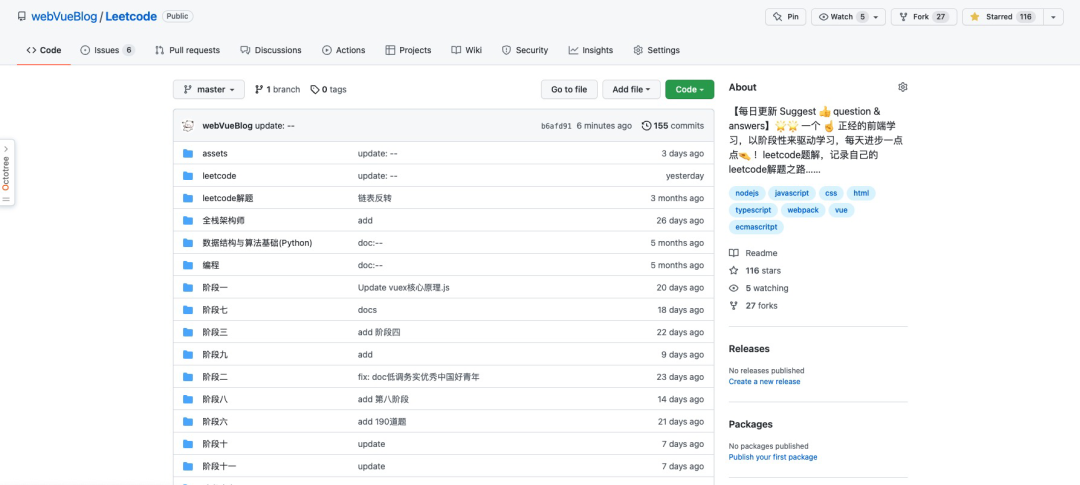Open the 阶段十 folder name

point(215,444)
